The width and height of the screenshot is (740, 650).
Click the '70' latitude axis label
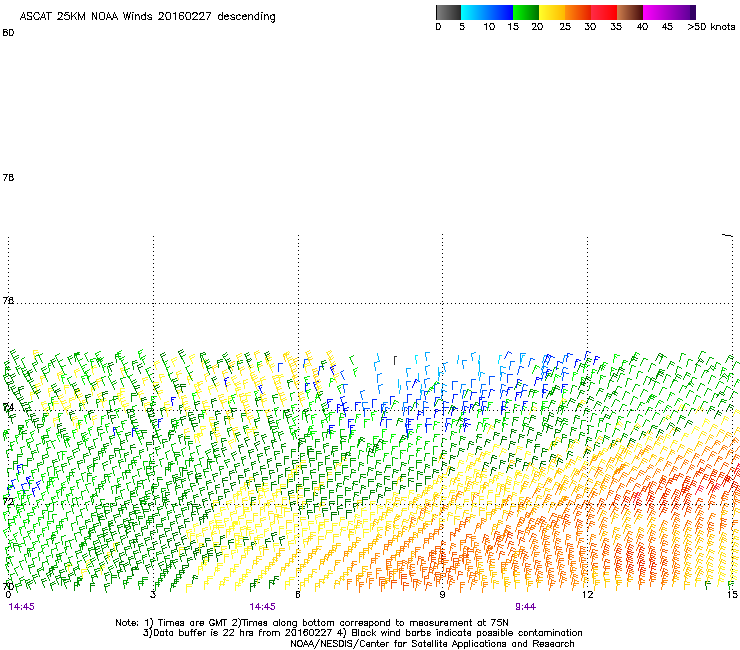(x=8, y=586)
